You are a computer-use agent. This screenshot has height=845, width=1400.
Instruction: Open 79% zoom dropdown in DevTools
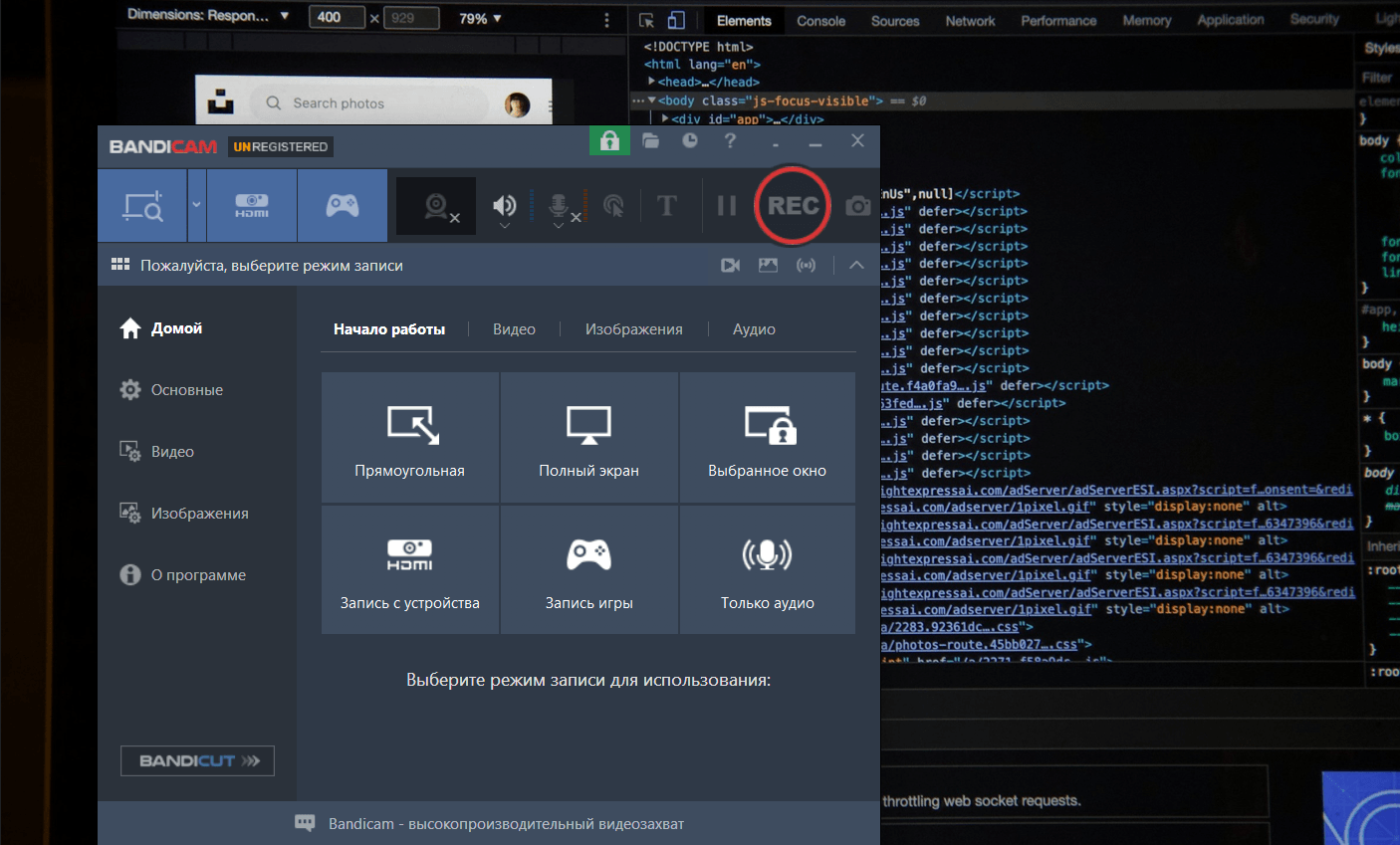[480, 18]
